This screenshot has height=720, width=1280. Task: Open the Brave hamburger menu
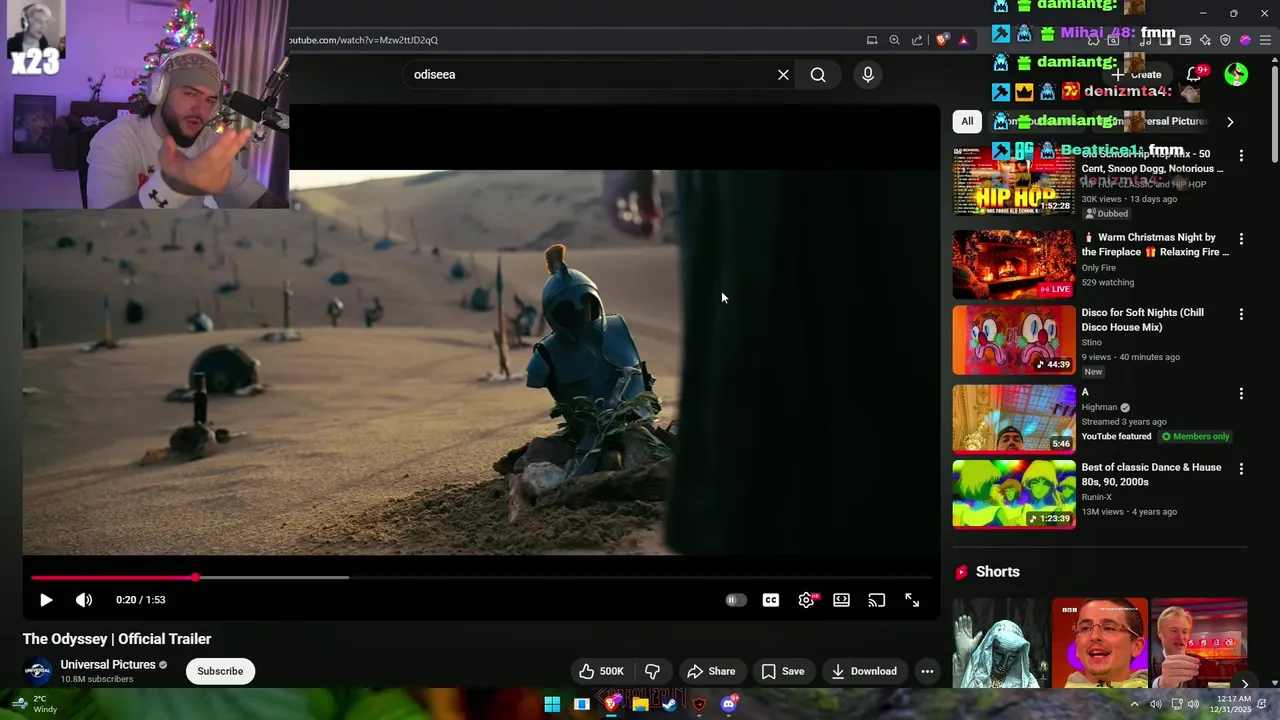1265,40
